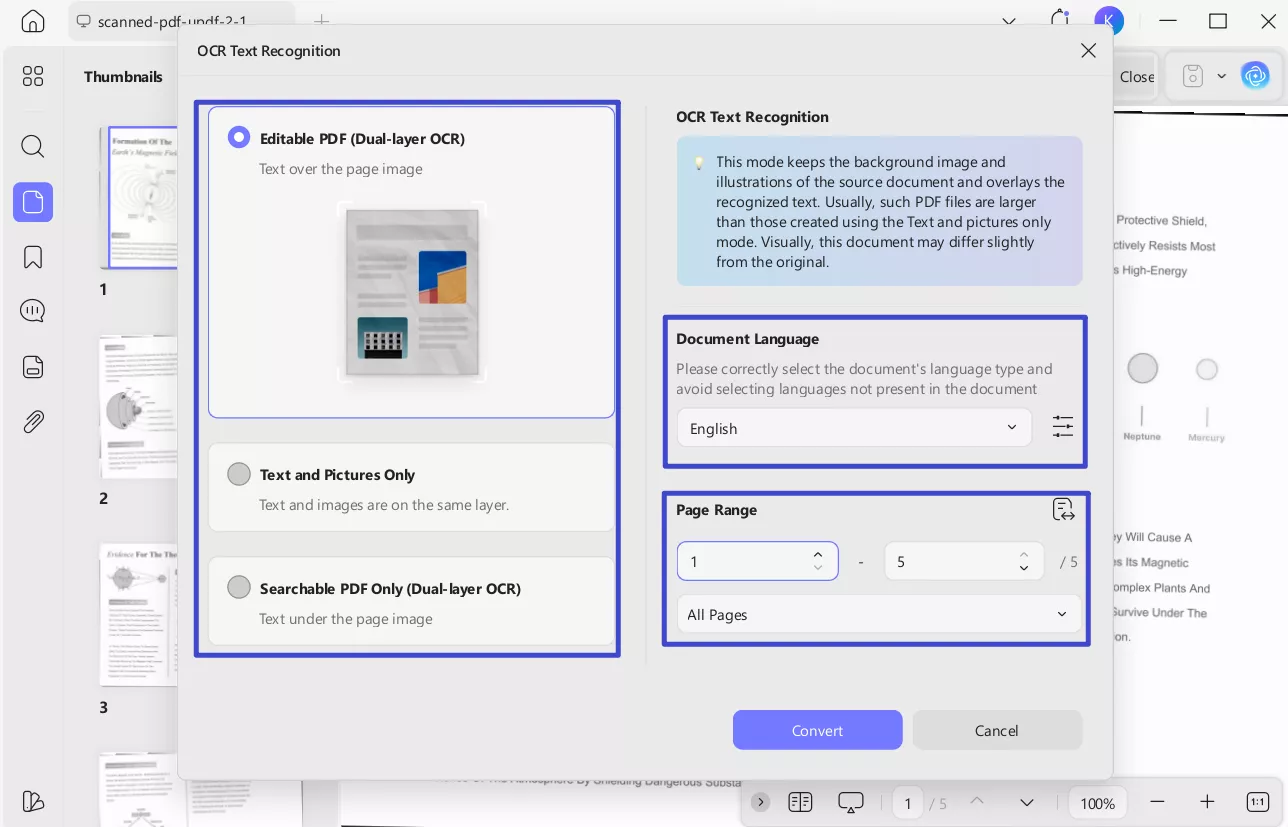Click the page range swap icon

(x=1063, y=510)
